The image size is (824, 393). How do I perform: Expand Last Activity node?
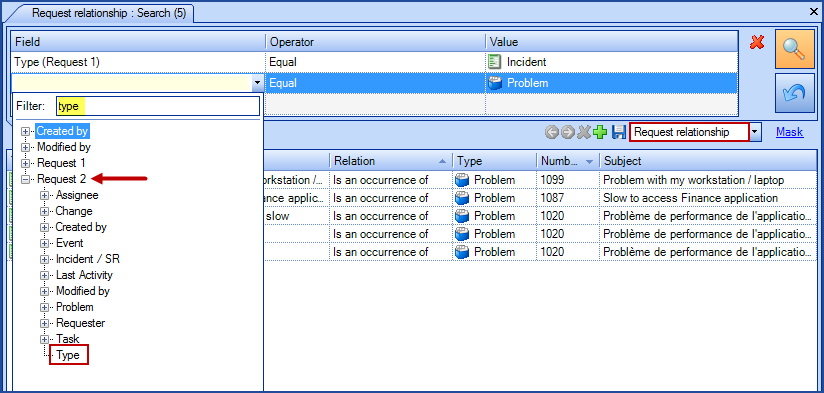click(x=44, y=275)
